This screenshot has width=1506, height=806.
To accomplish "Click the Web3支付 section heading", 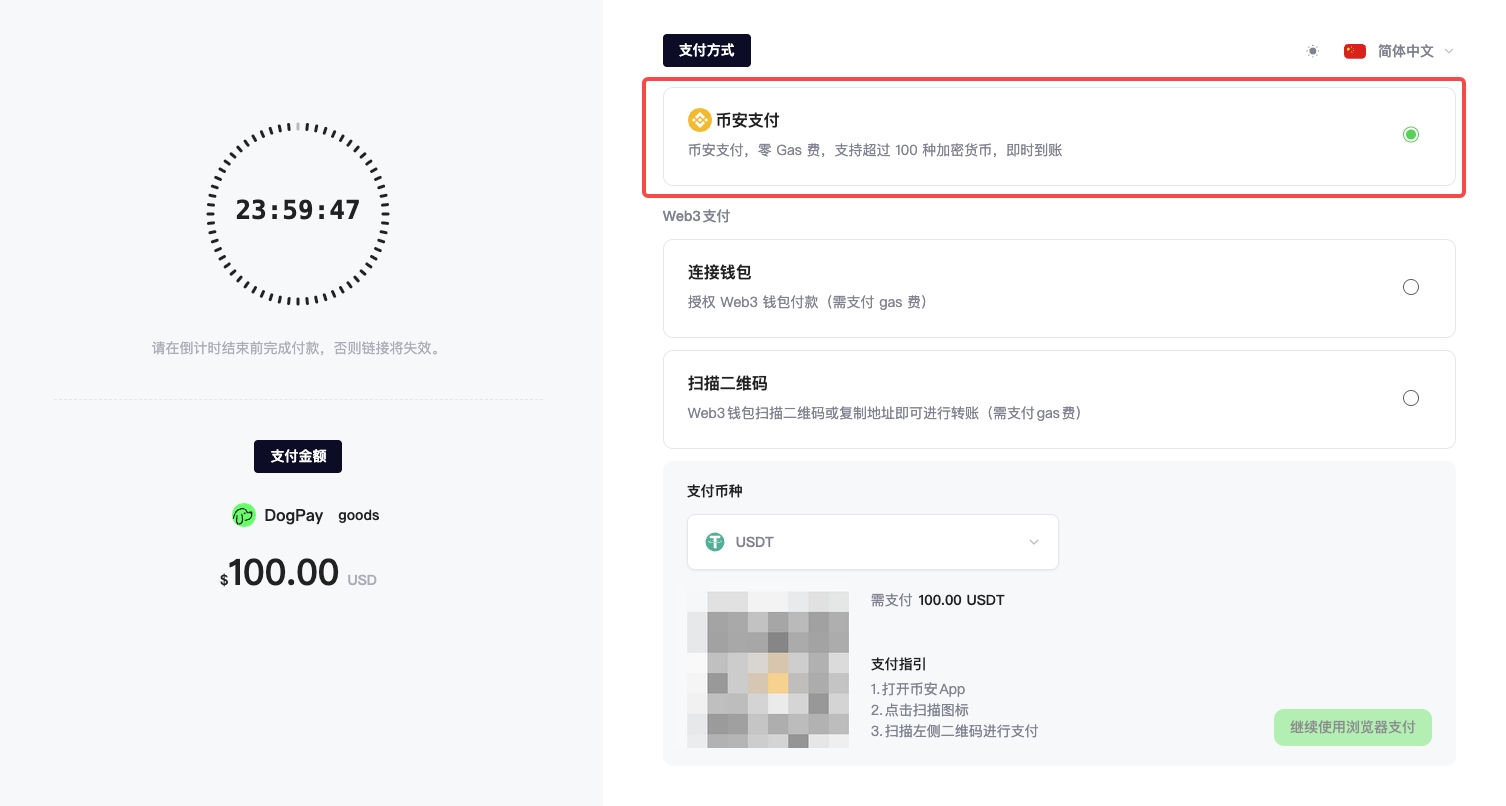I will pos(696,215).
